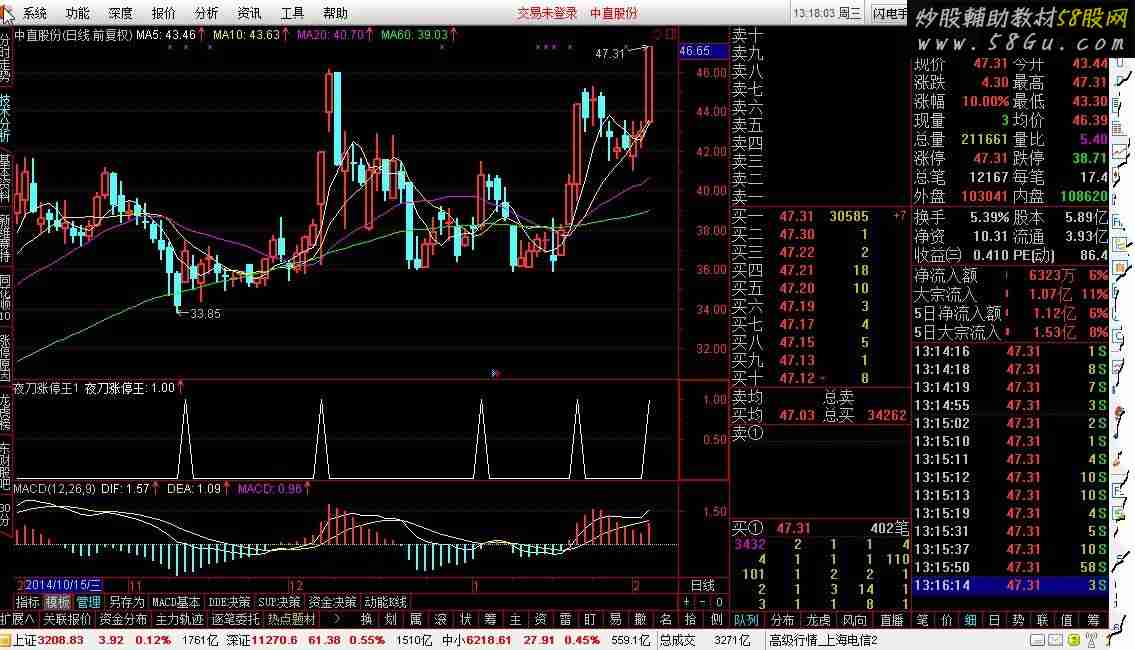Click the 闪电手 quick trade button
Viewport: 1135px width, 650px height.
(889, 13)
